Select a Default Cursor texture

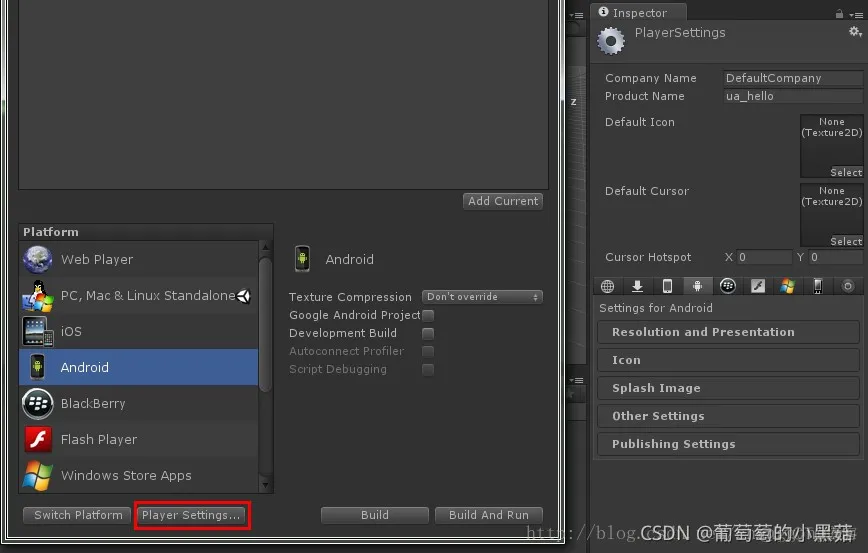846,241
